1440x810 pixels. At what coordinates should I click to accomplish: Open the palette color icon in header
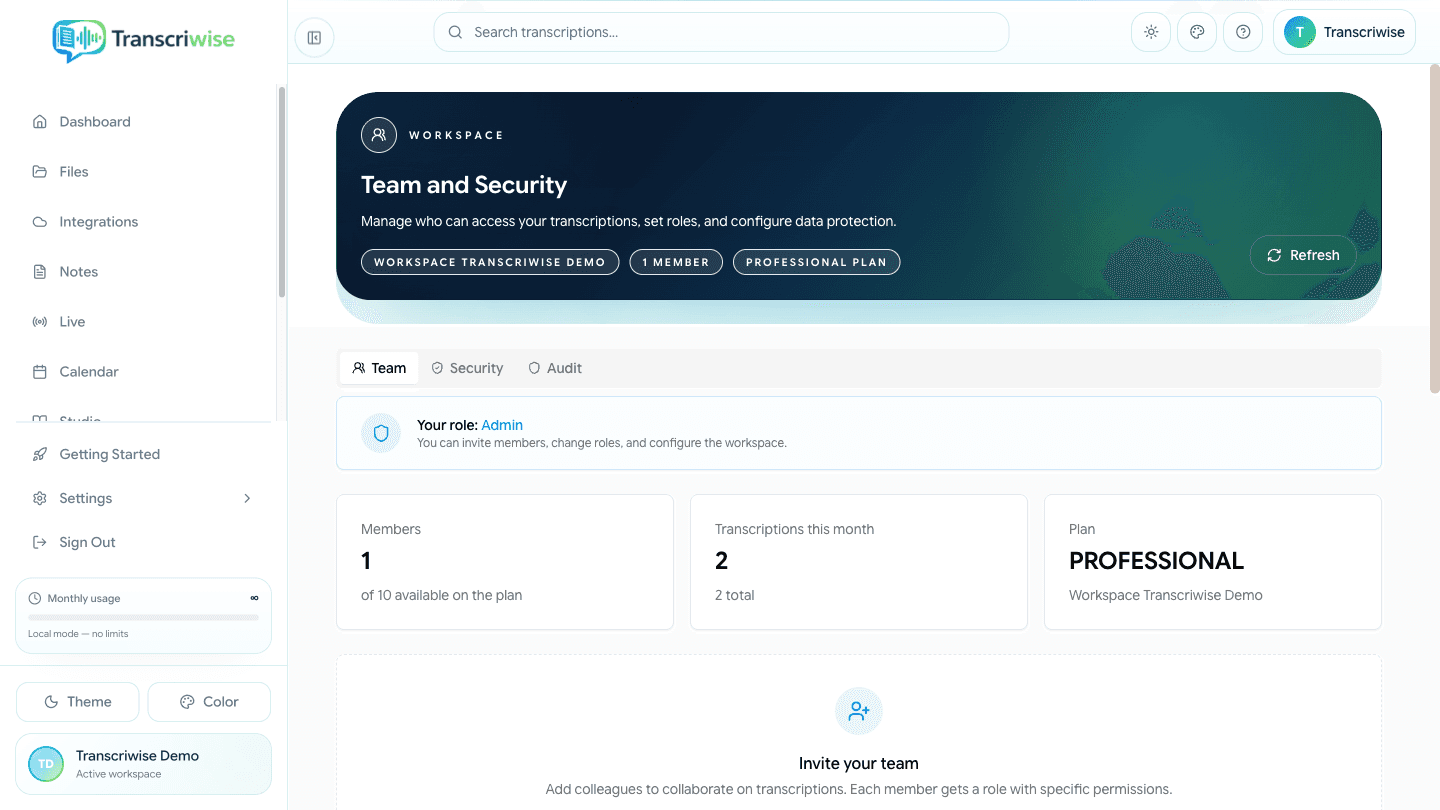pyautogui.click(x=1197, y=32)
